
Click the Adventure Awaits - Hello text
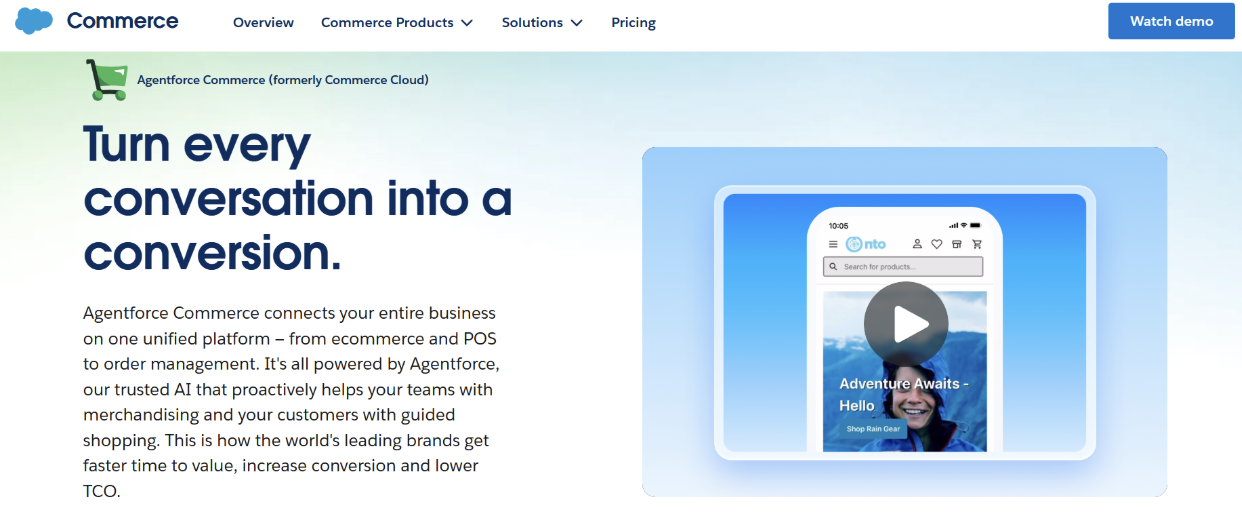pyautogui.click(x=904, y=394)
